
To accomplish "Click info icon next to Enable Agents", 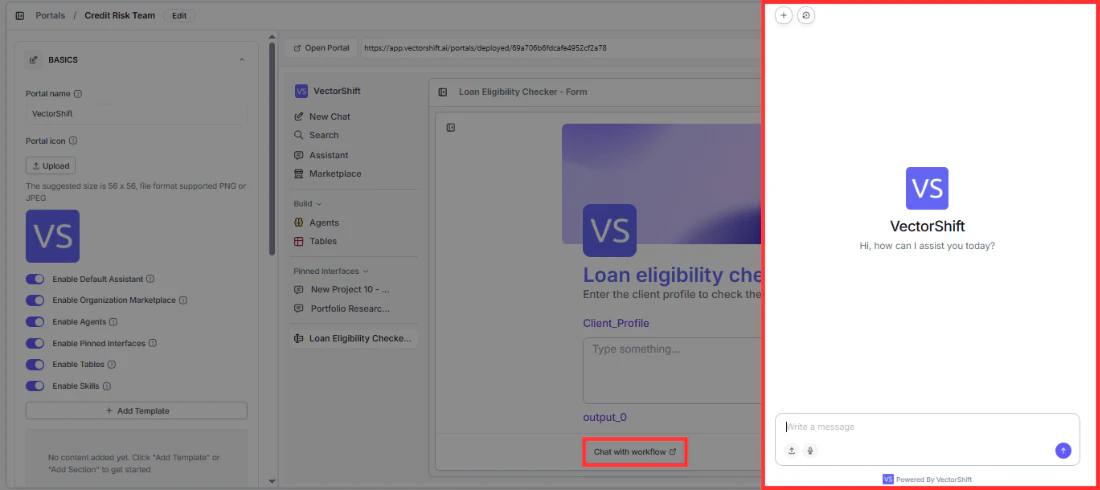I will pos(113,322).
